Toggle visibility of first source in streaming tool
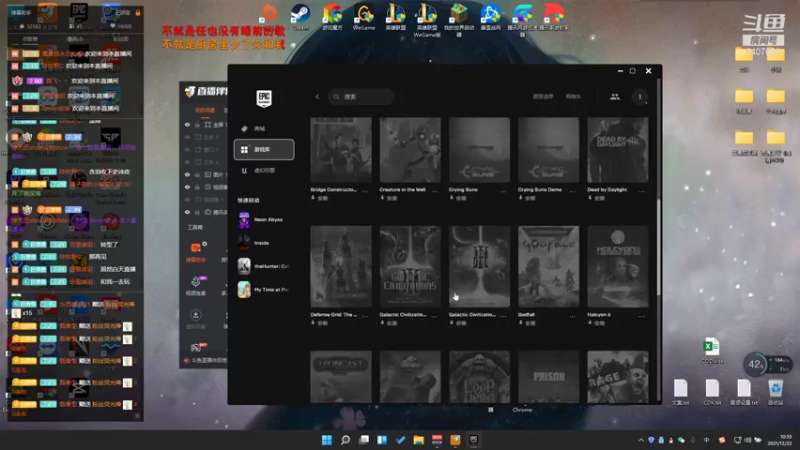The image size is (800, 450). pos(187,124)
